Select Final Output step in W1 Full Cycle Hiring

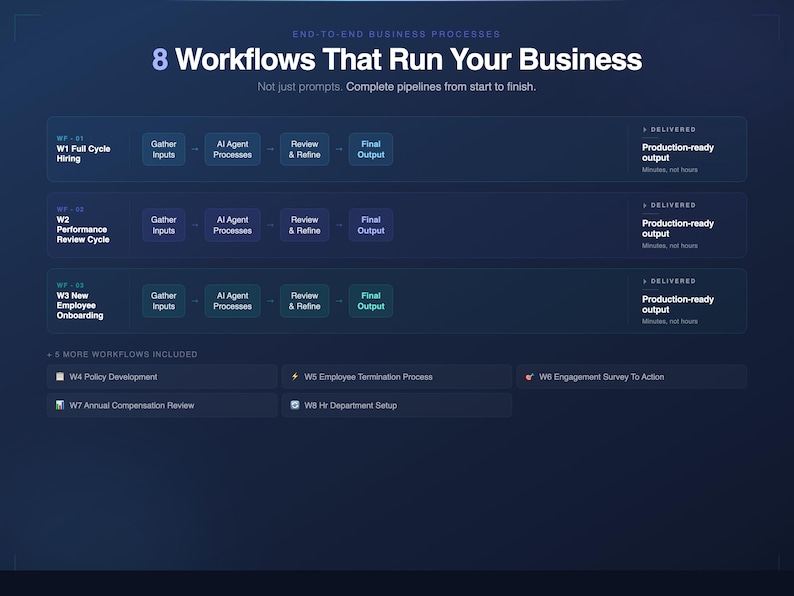(x=371, y=149)
